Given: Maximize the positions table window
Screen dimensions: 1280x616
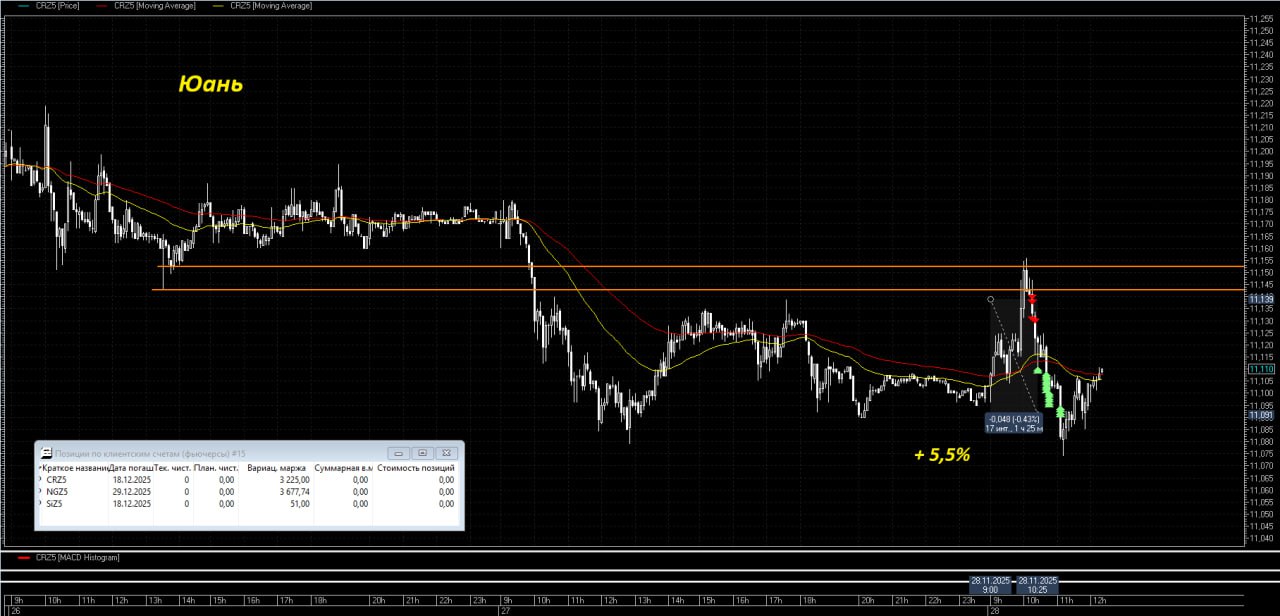Looking at the screenshot, I should pyautogui.click(x=422, y=453).
